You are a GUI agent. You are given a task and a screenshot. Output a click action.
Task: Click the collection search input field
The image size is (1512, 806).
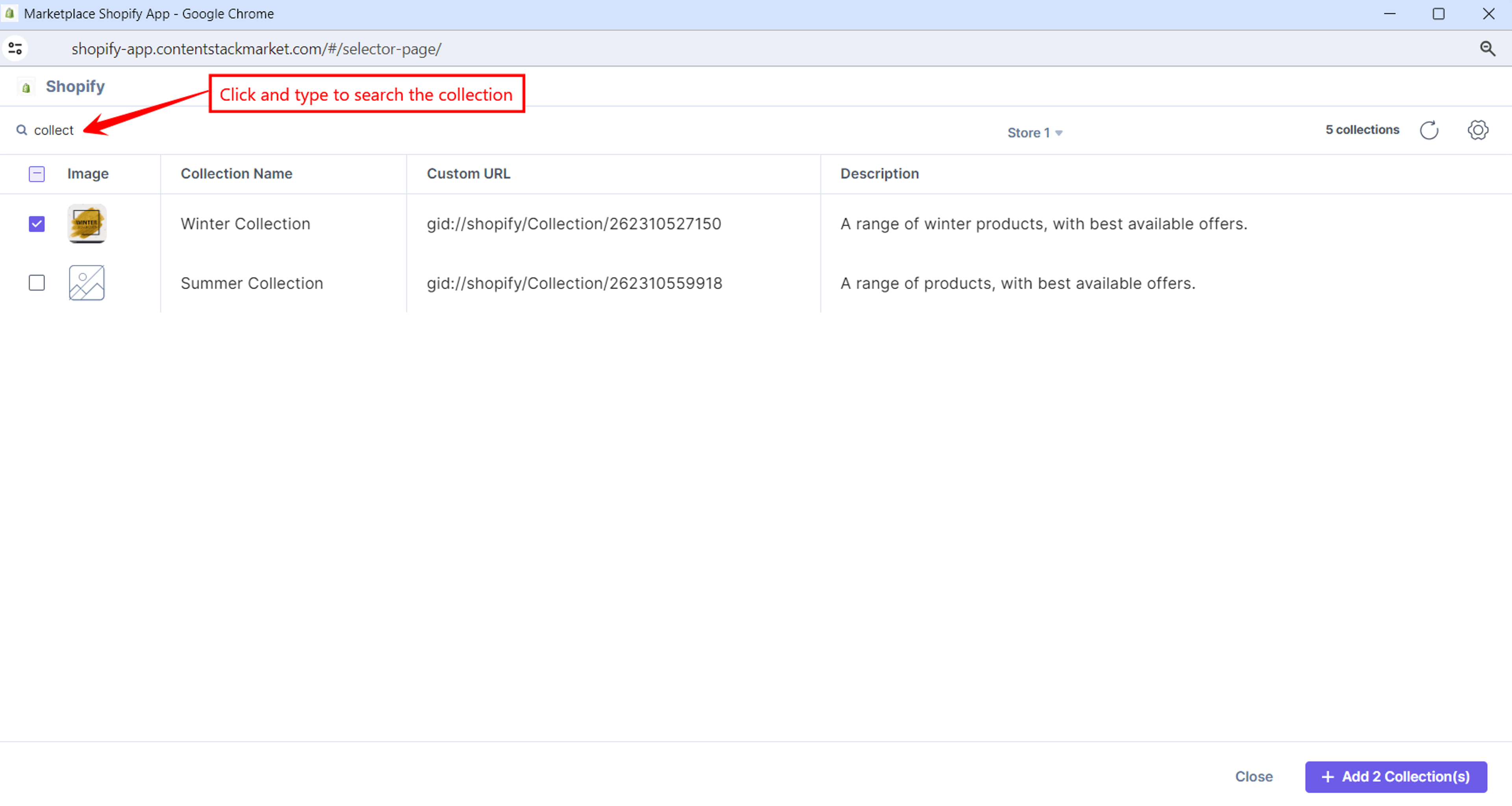(x=54, y=130)
